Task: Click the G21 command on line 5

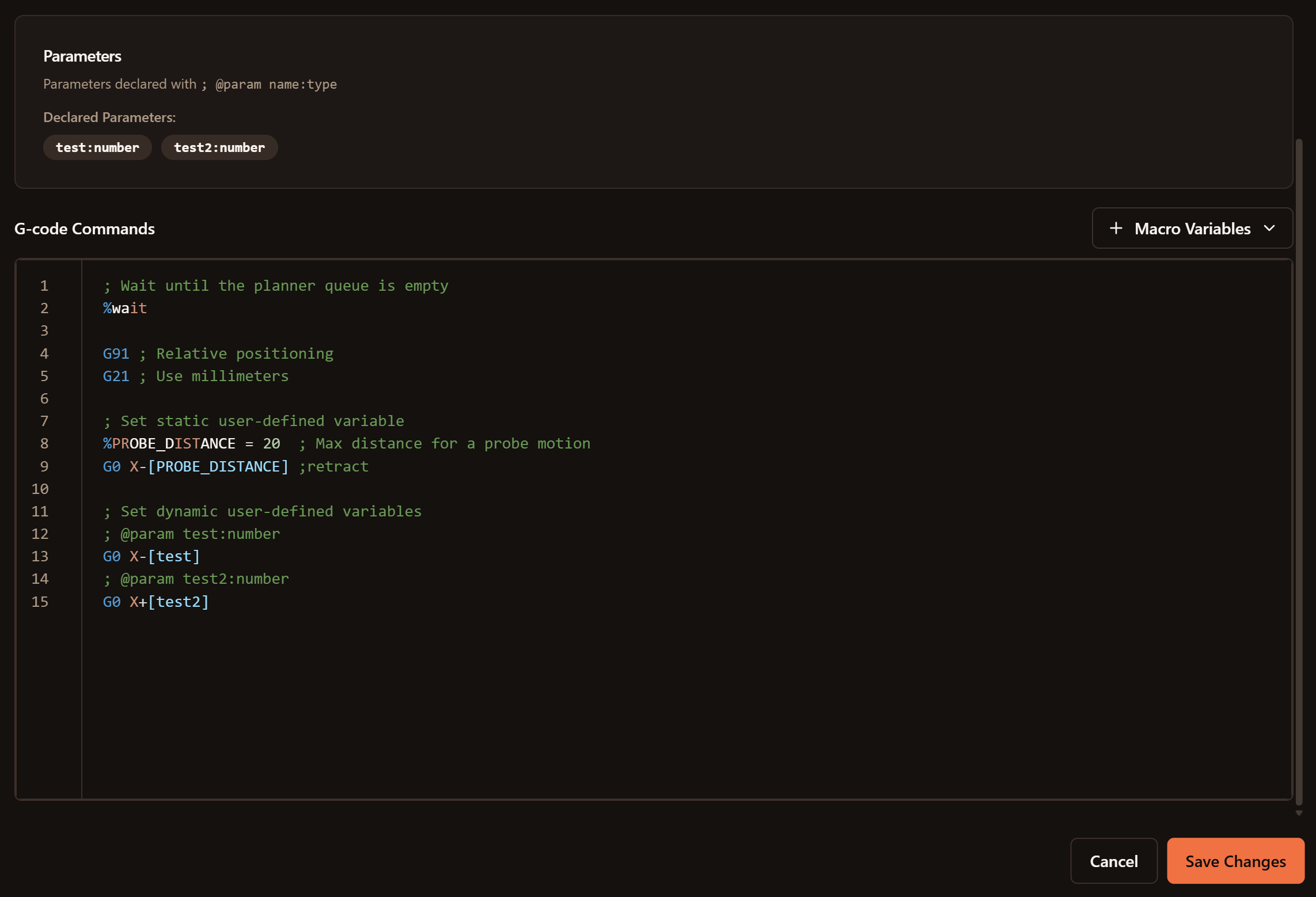Action: point(116,377)
